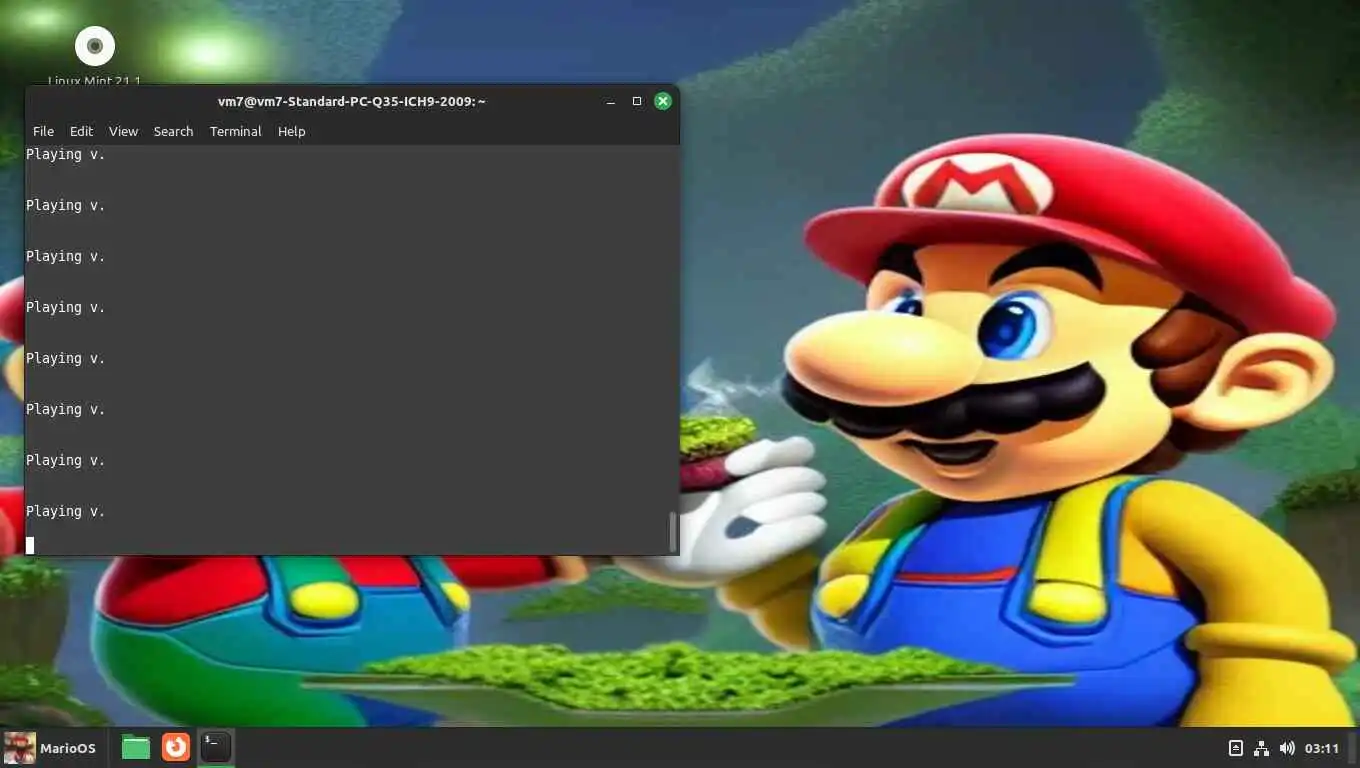
Task: Click the terminal cursor block
Action: pos(30,545)
